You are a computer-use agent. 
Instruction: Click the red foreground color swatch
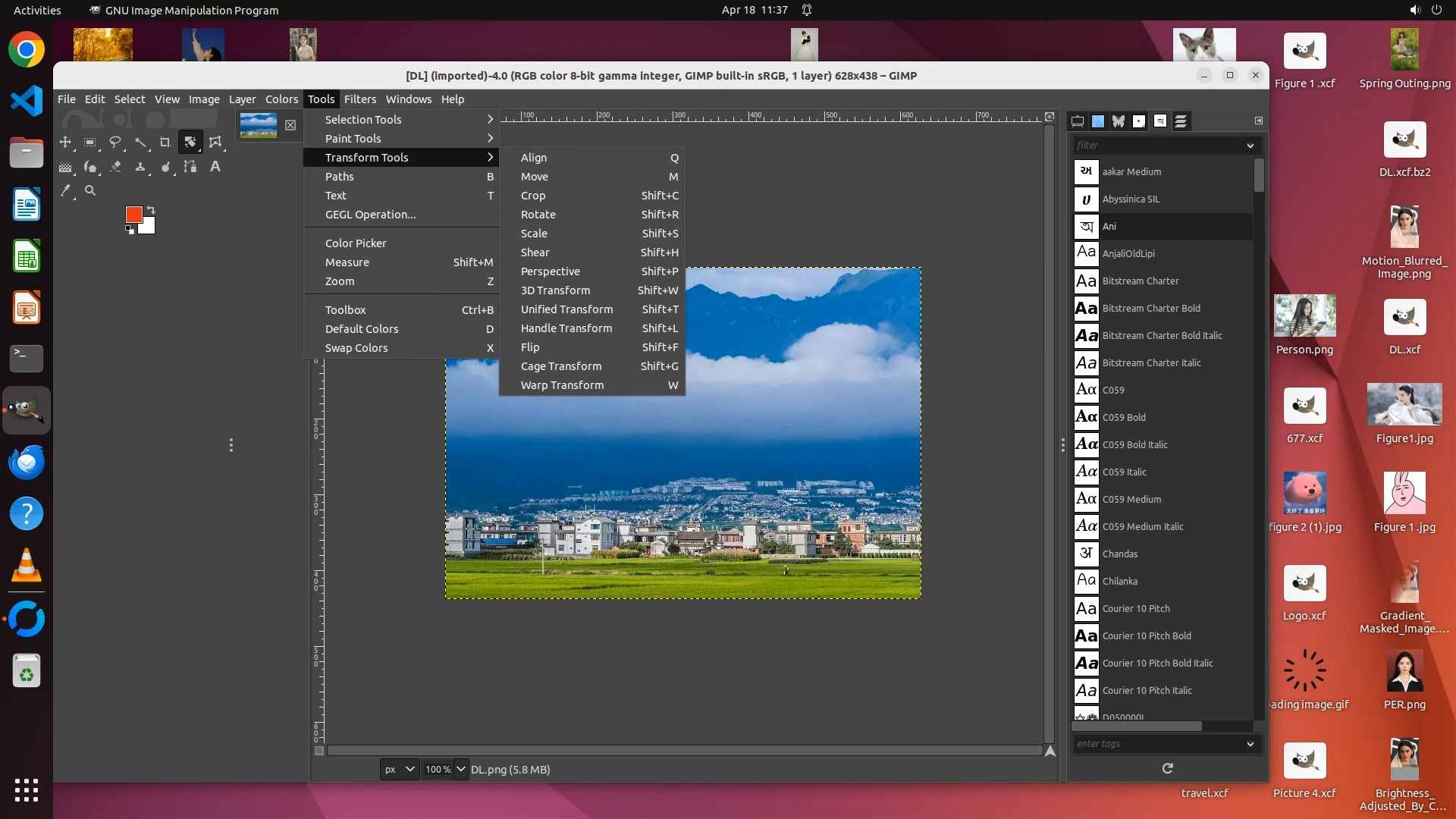click(x=133, y=215)
